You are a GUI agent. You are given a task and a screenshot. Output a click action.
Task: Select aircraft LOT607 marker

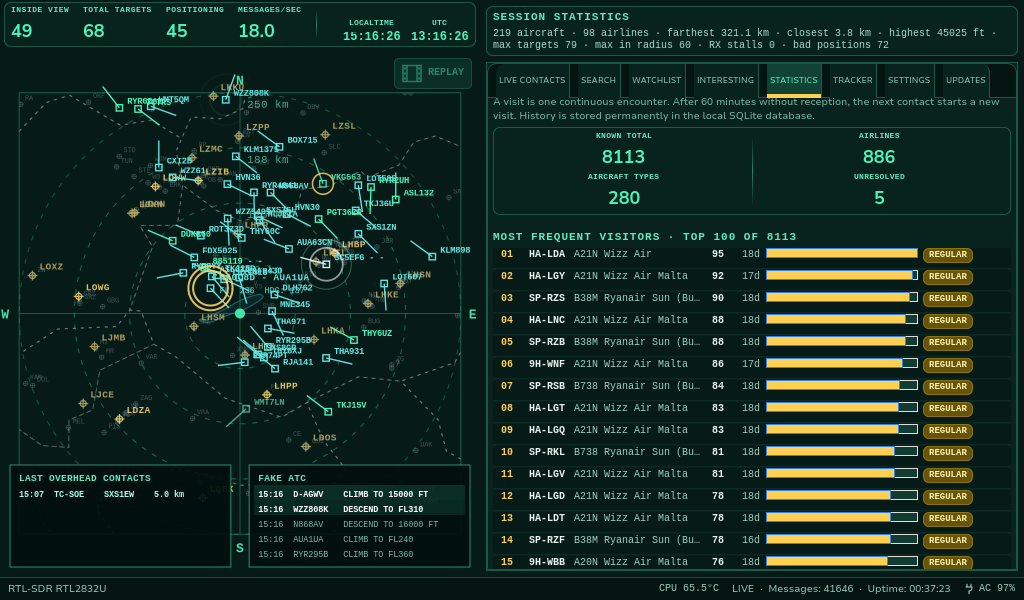(384, 283)
